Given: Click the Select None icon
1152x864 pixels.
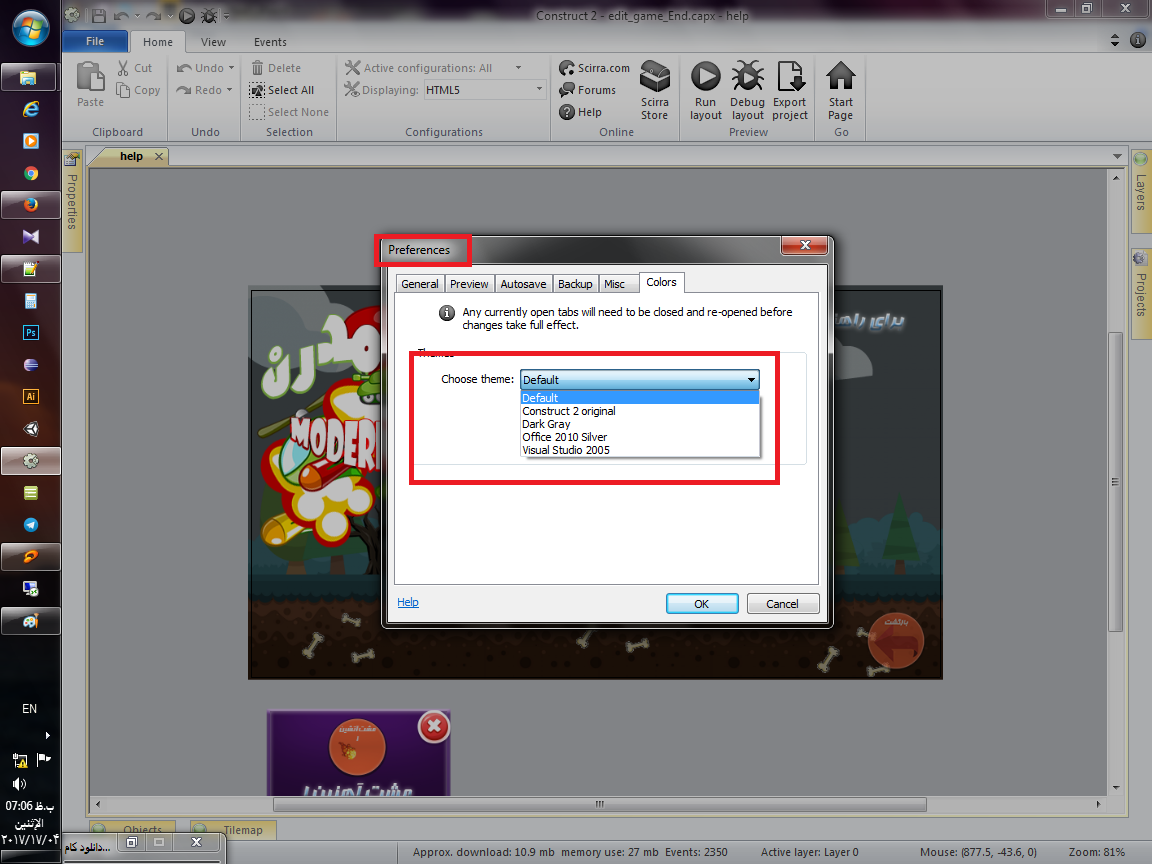Looking at the screenshot, I should [x=256, y=112].
